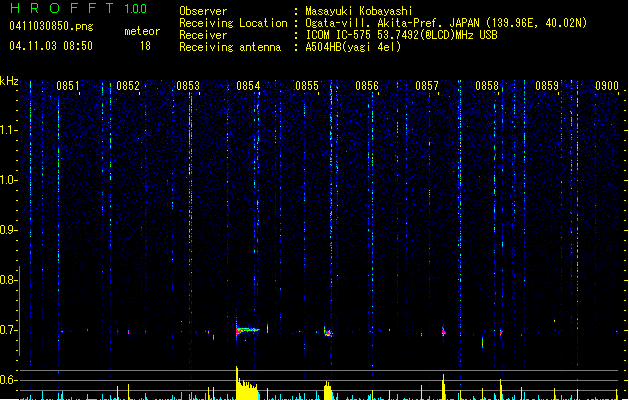Click the 0851 time marker
Image resolution: width=629 pixels, height=400 pixels.
point(67,86)
